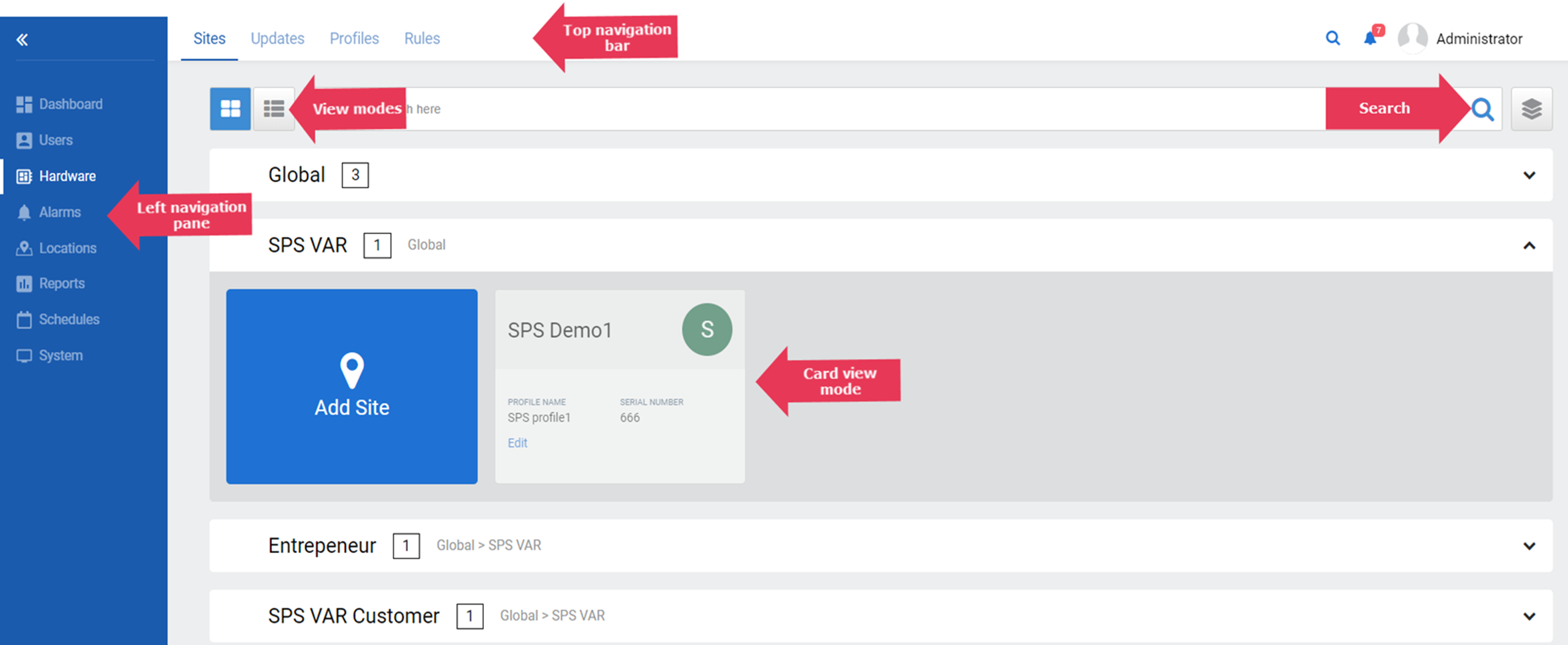Click the layers icon button
This screenshot has width=1568, height=645.
point(1531,108)
